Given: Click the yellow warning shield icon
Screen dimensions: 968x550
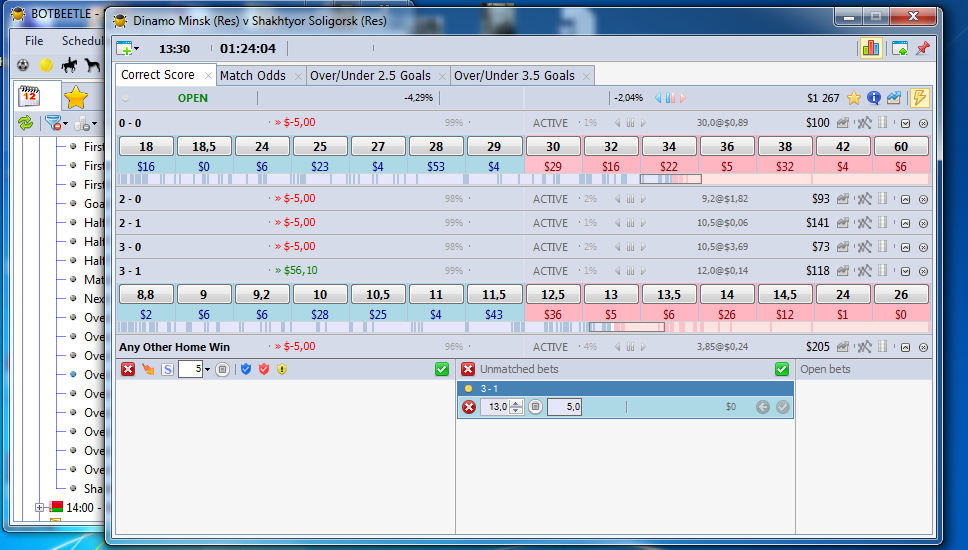Looking at the screenshot, I should click(x=282, y=369).
